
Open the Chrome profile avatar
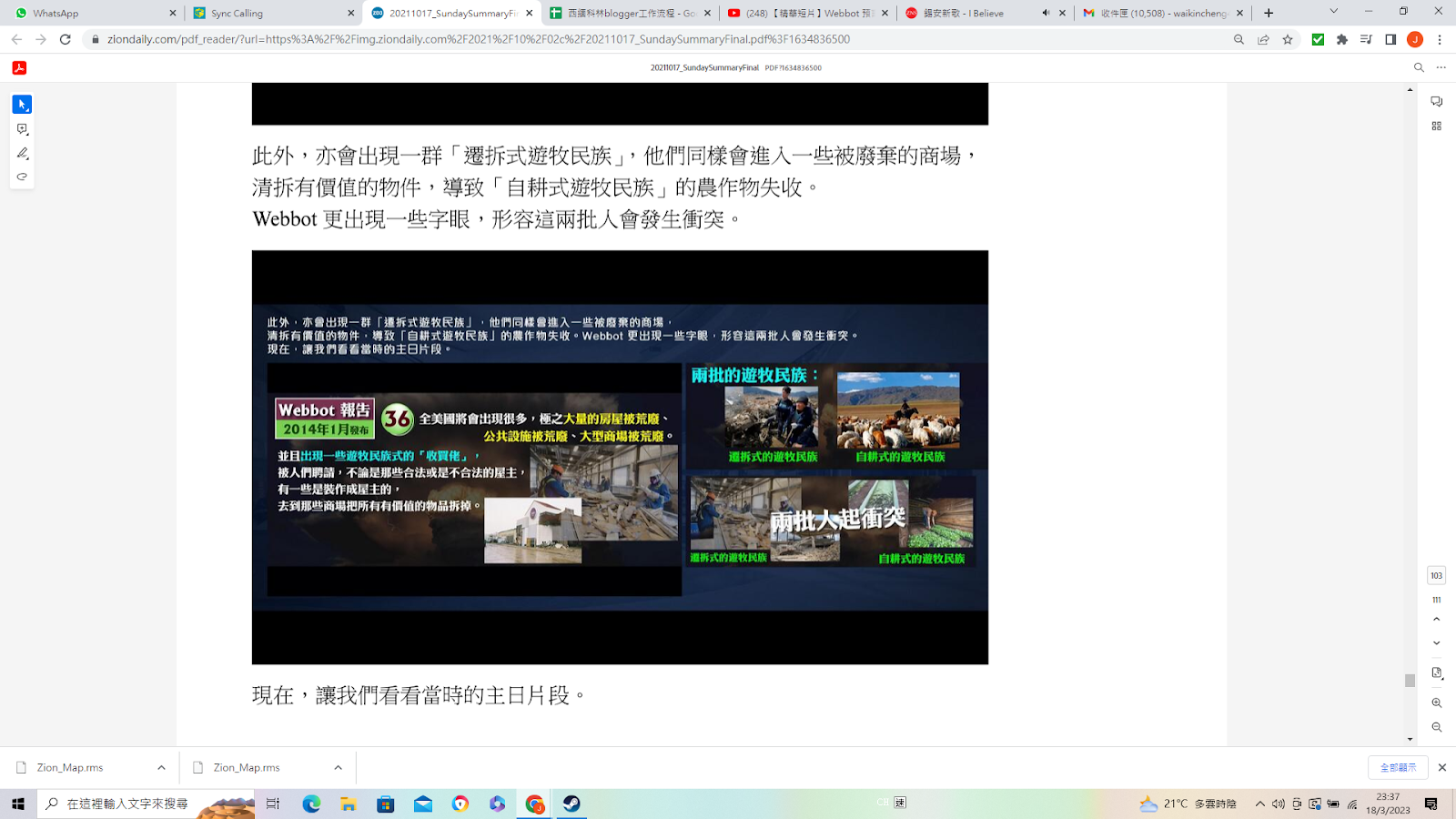1415,39
